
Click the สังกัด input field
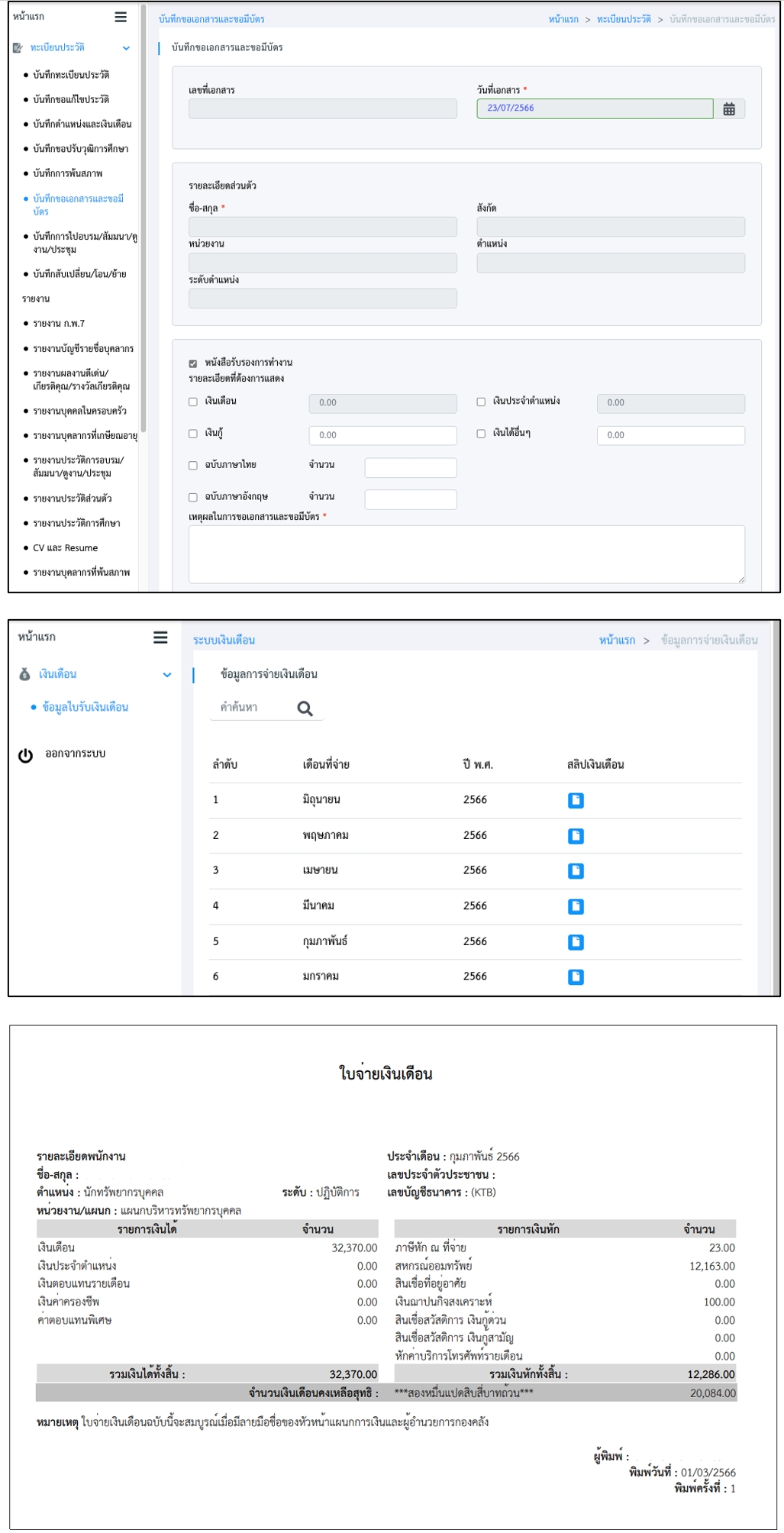tap(611, 227)
